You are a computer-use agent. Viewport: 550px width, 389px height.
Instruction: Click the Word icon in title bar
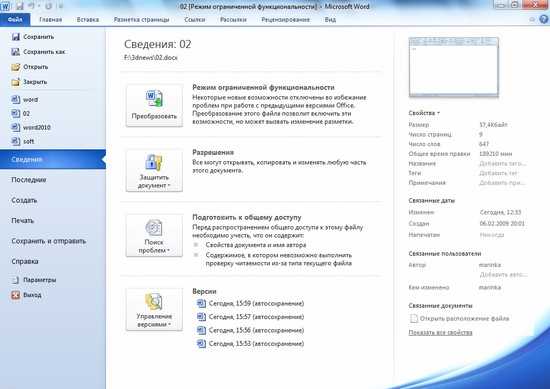[x=5, y=6]
